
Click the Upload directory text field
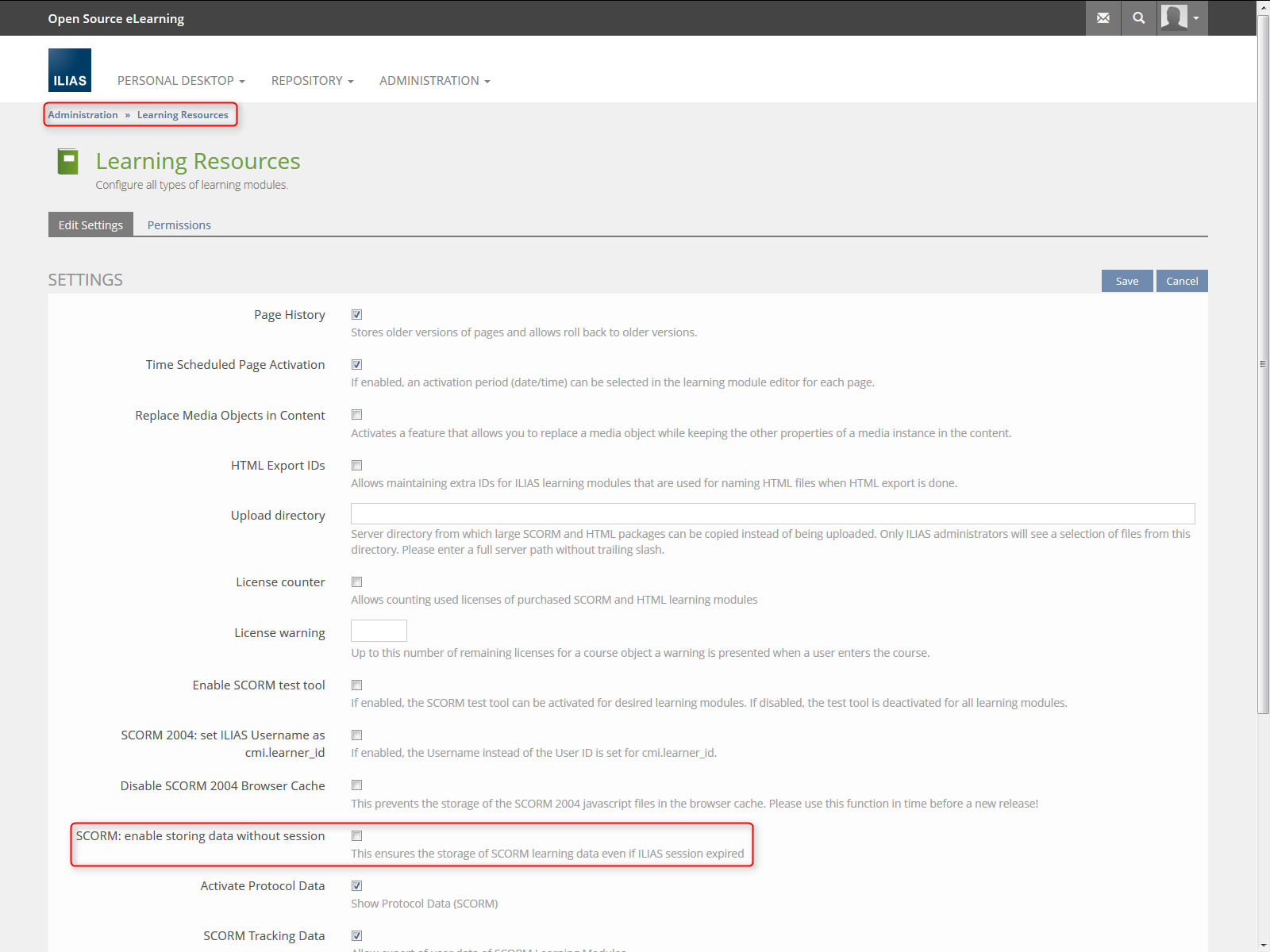[x=772, y=513]
